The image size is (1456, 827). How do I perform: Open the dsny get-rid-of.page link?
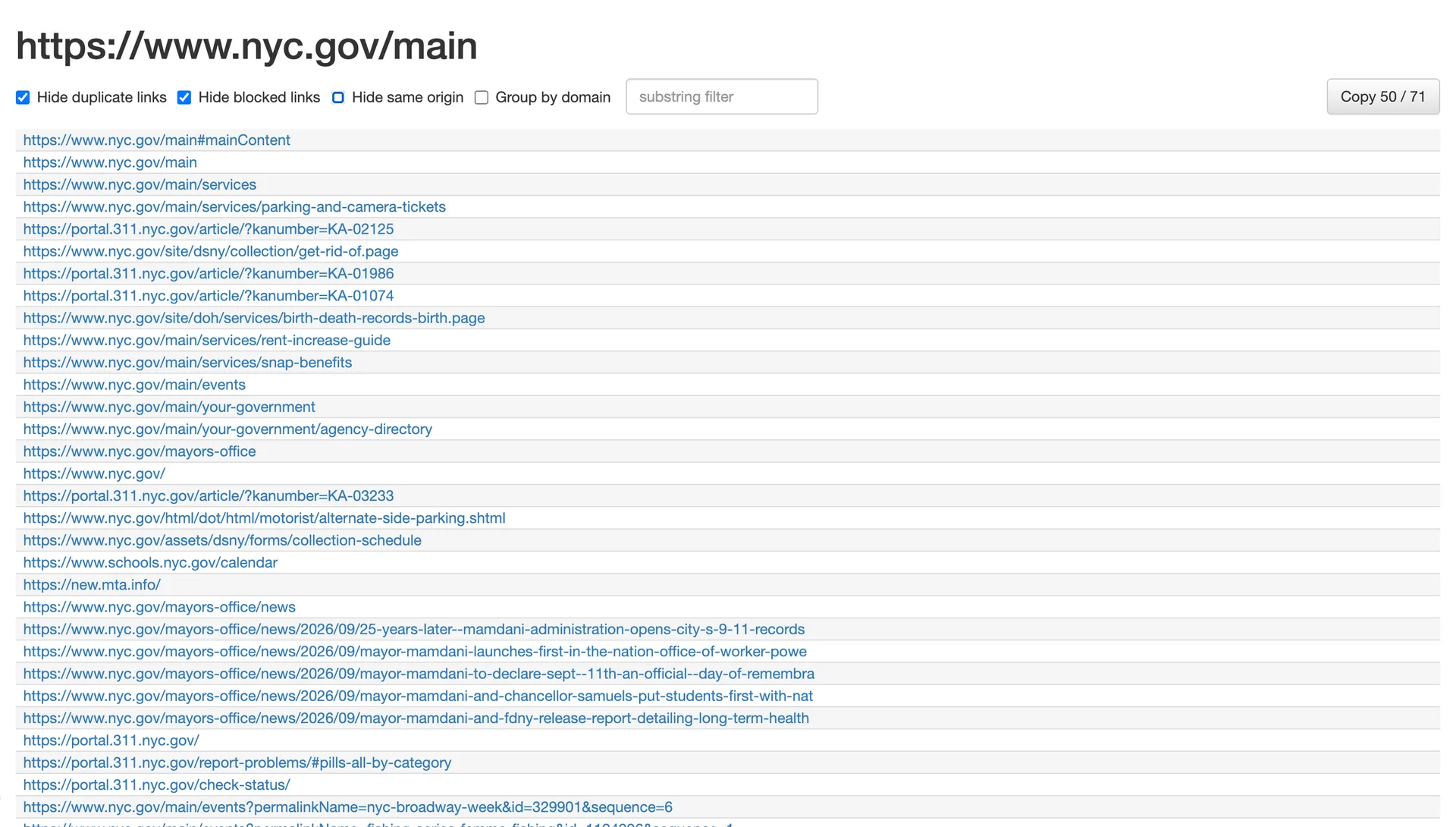coord(211,251)
